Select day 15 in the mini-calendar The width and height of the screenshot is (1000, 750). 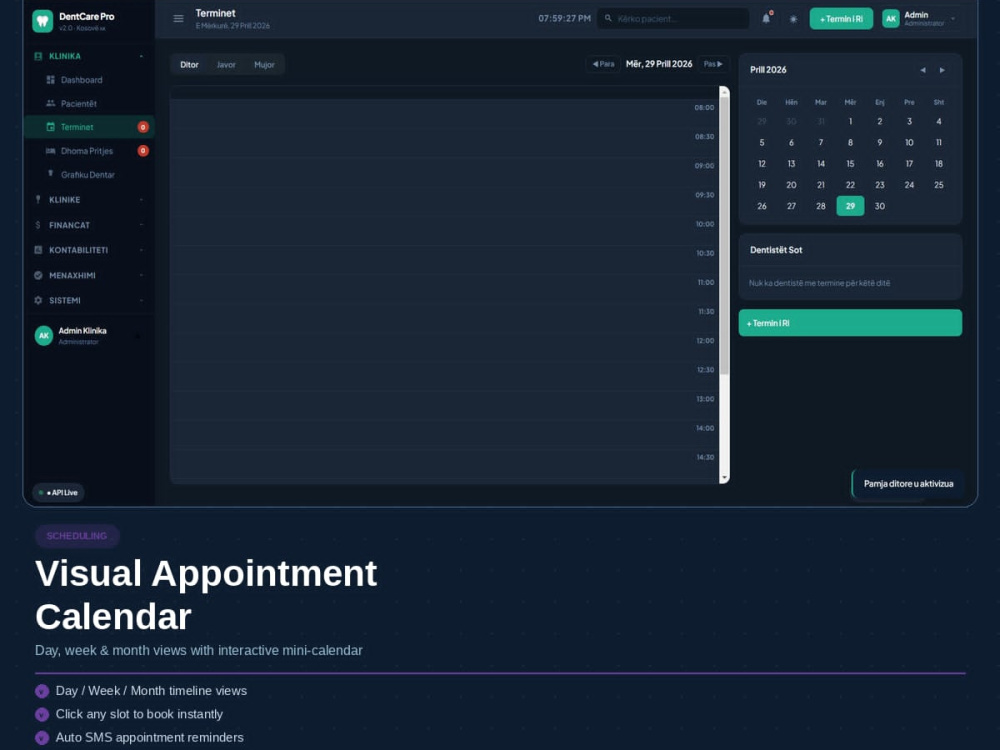tap(850, 164)
